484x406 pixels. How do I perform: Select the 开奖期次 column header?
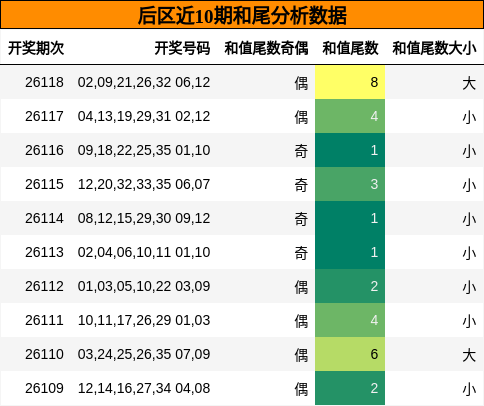36,48
